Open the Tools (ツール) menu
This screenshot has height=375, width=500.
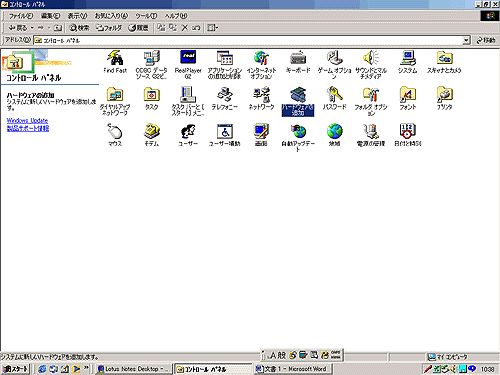tap(146, 16)
